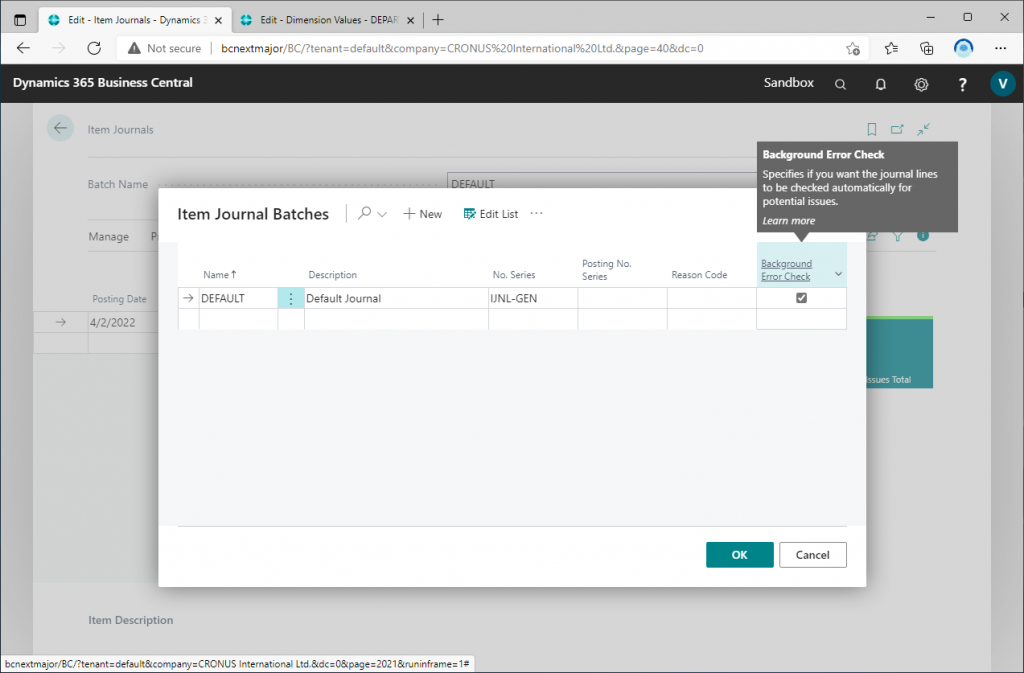Click the search magnifier in Business Central header

840,84
